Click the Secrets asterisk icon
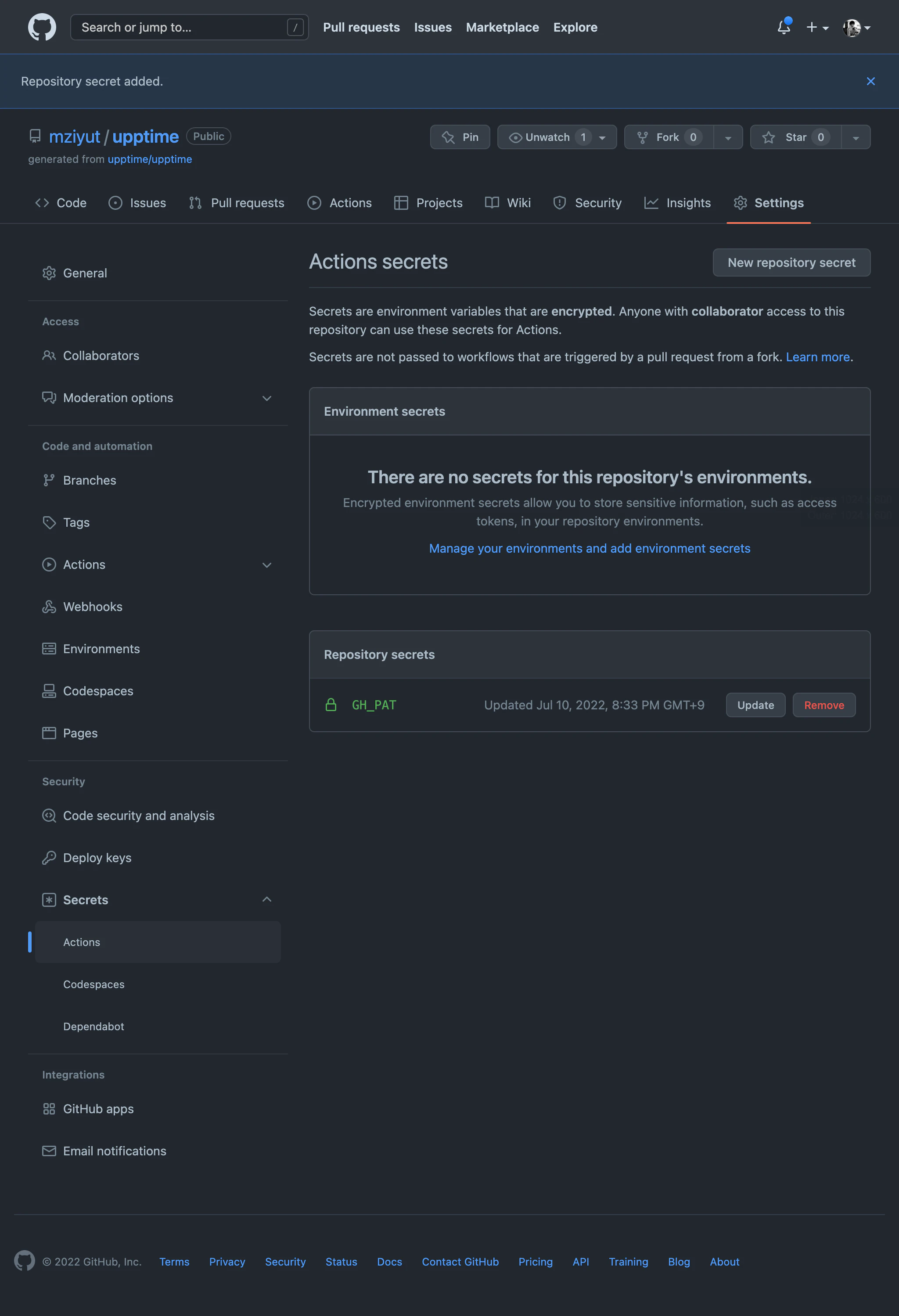 (x=49, y=900)
